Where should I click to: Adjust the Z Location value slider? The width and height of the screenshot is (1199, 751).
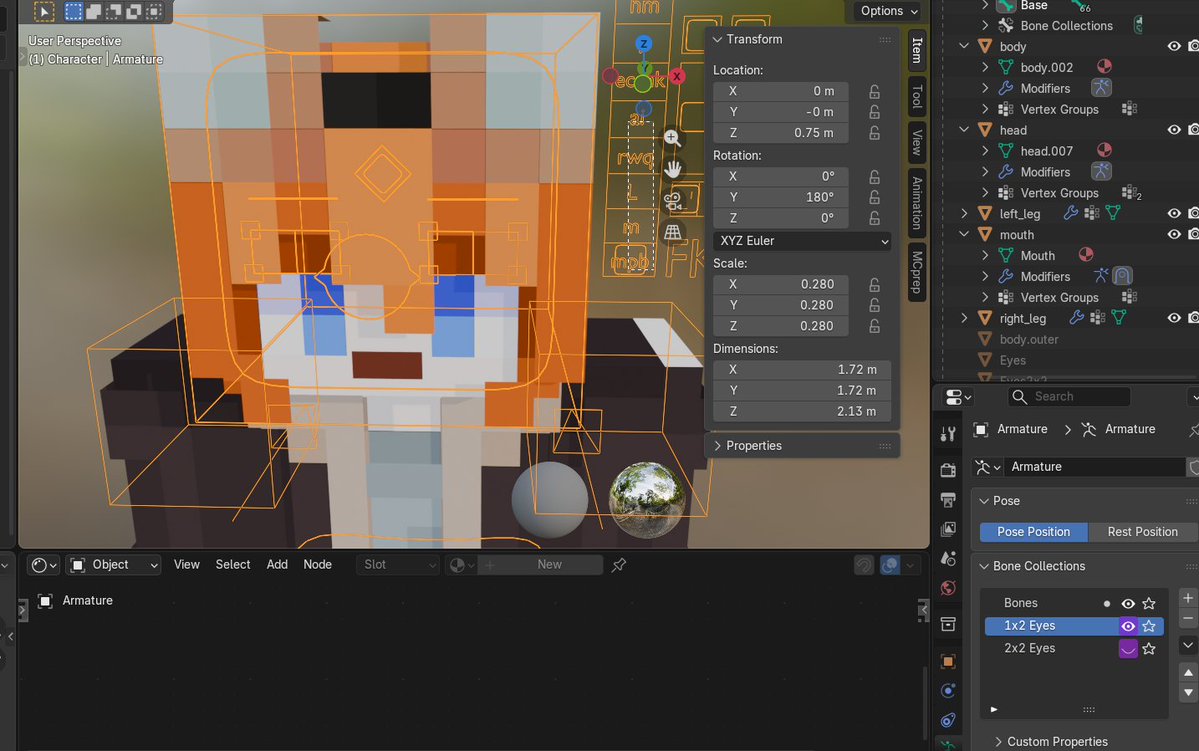780,132
